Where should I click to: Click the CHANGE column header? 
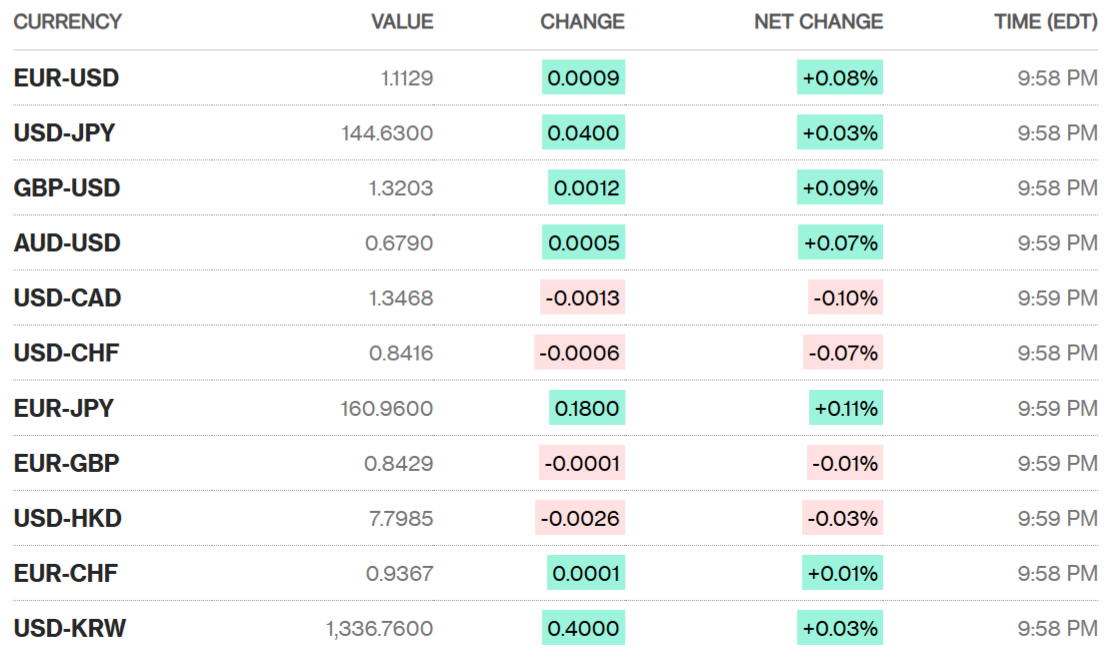pos(582,21)
